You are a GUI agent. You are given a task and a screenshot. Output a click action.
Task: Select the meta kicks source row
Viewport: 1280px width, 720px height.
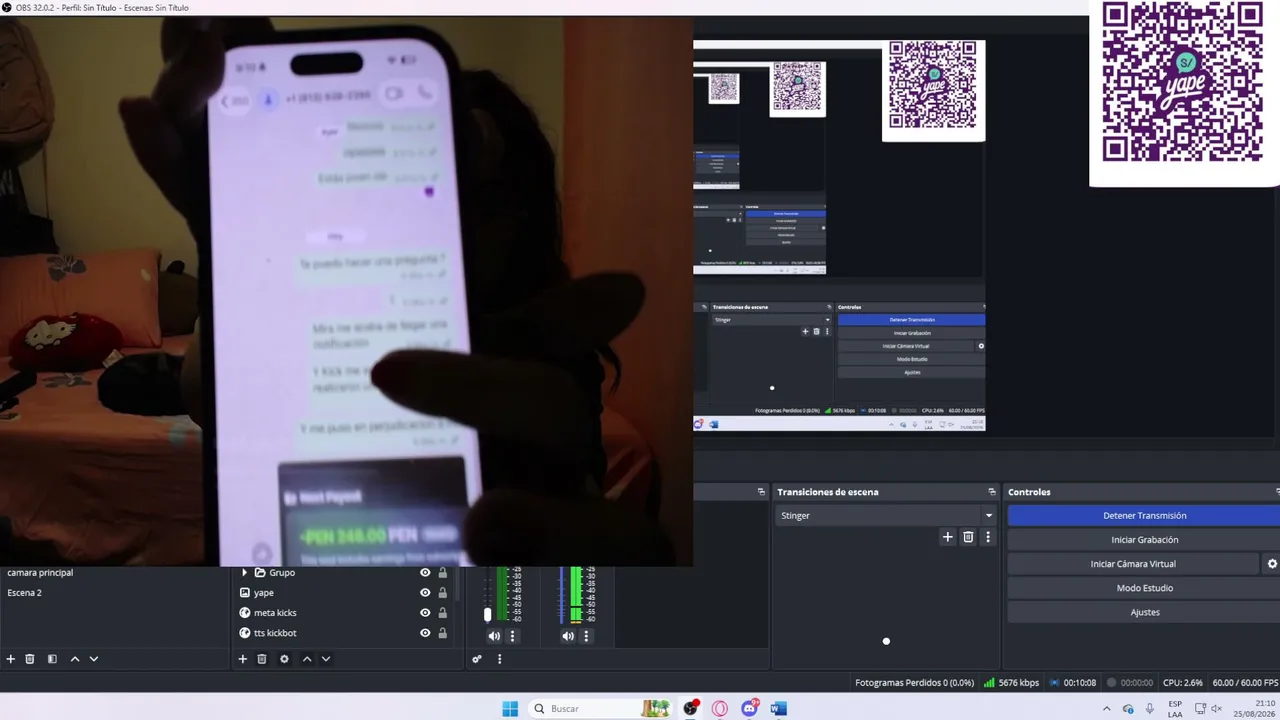pos(345,613)
